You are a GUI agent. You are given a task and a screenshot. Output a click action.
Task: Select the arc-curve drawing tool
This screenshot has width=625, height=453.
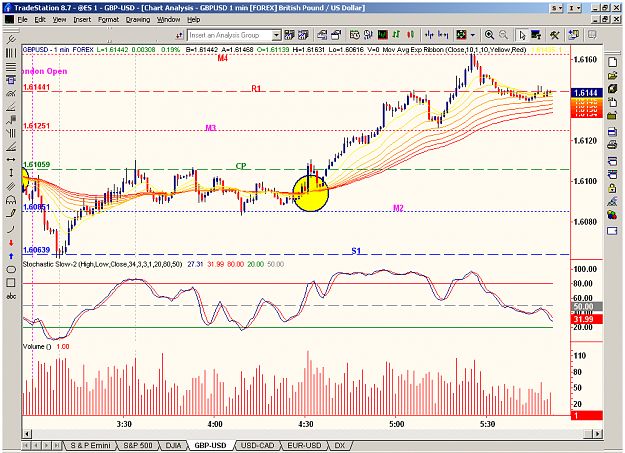point(11,229)
